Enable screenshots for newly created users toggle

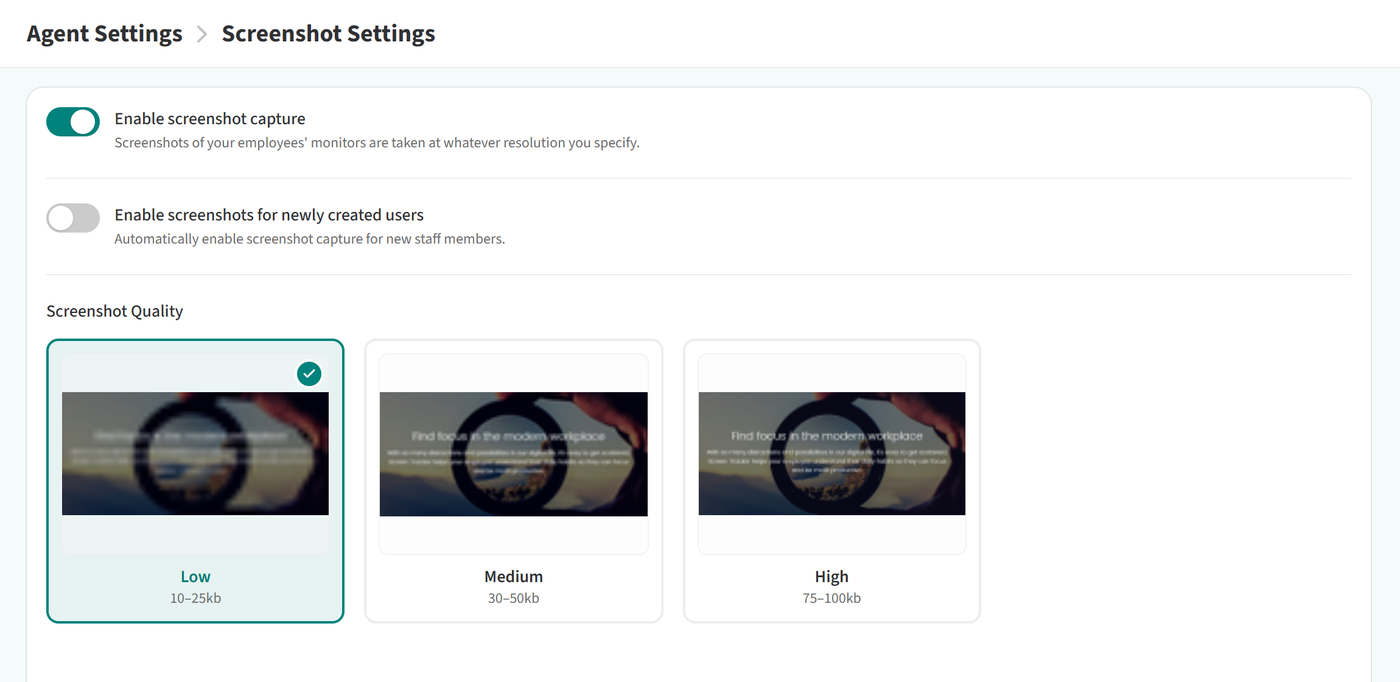pos(73,218)
